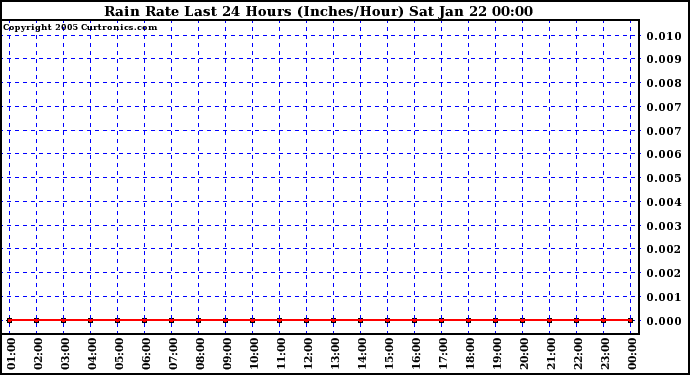The width and height of the screenshot is (690, 375).
Task: Pick the red data point above 11:00
Action: click(x=279, y=320)
